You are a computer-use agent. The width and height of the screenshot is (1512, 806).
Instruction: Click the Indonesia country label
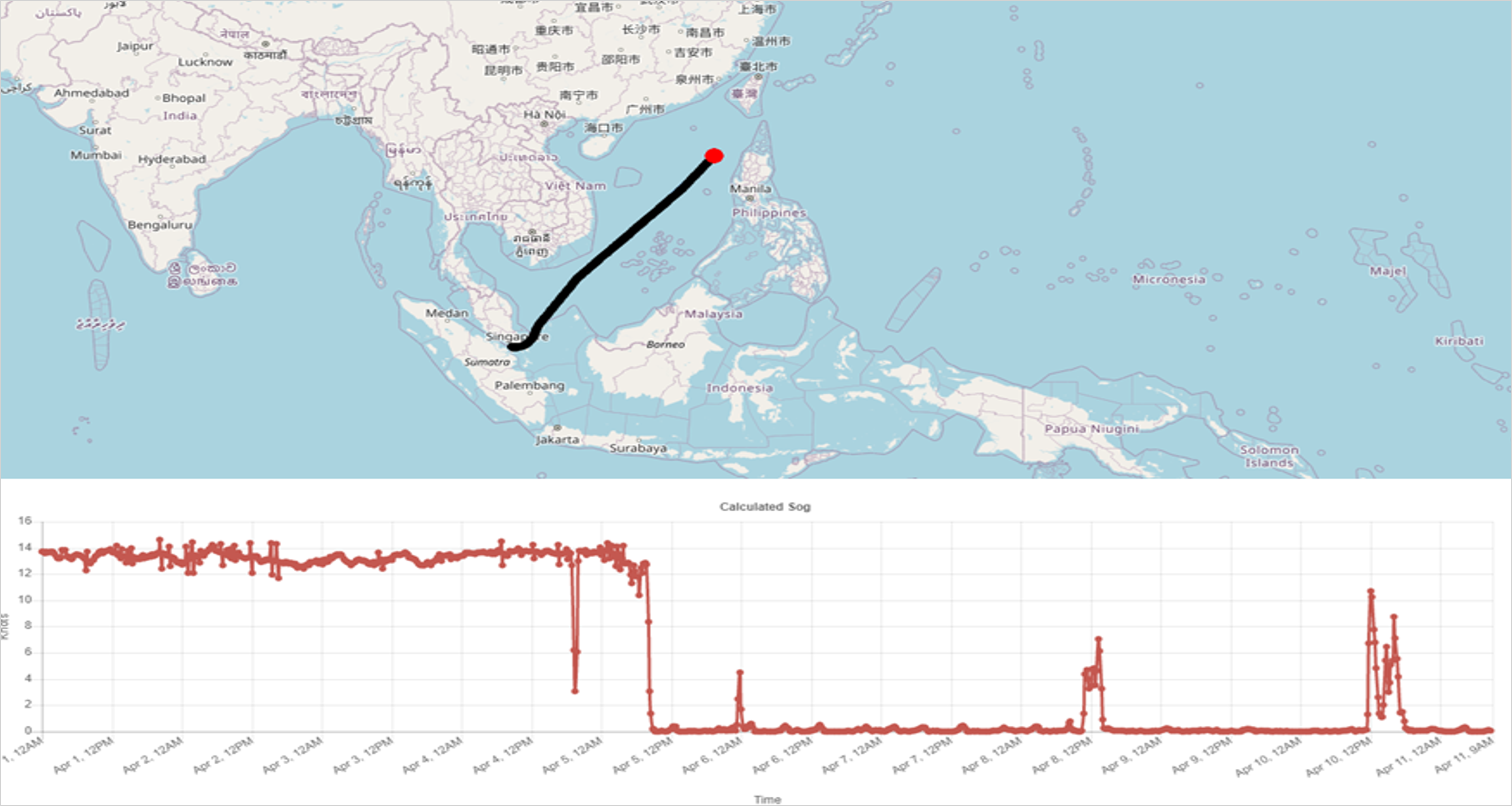pos(740,388)
